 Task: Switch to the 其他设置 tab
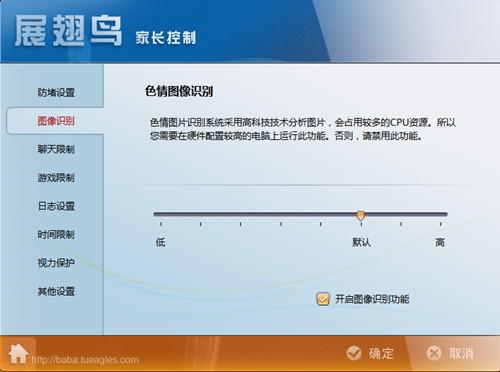coord(56,291)
